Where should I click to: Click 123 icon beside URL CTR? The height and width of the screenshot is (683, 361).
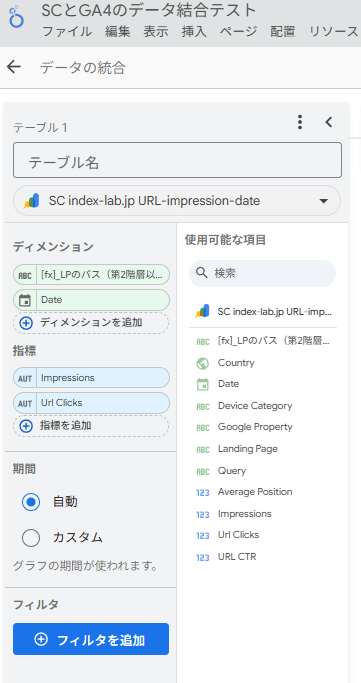(x=203, y=558)
